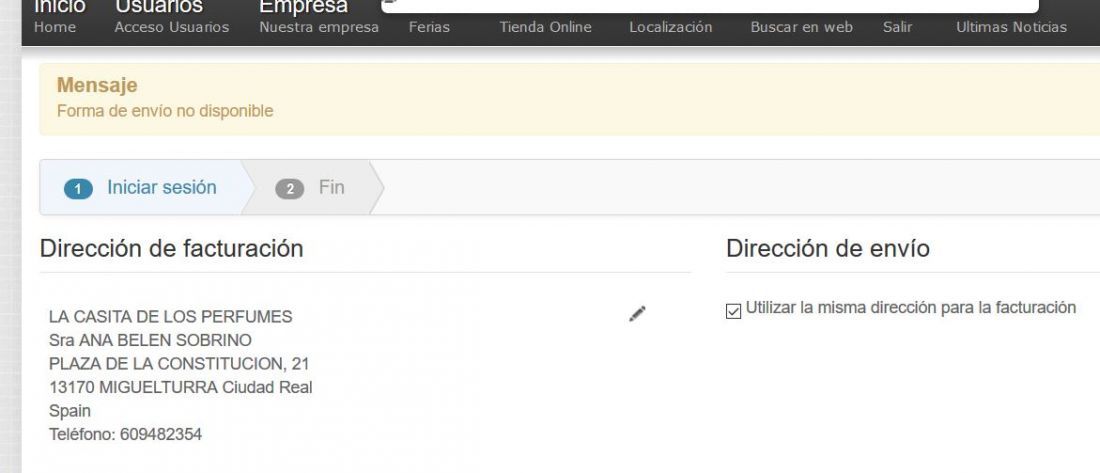This screenshot has width=1100, height=473.
Task: Open the Home menu item
Action: [x=55, y=27]
